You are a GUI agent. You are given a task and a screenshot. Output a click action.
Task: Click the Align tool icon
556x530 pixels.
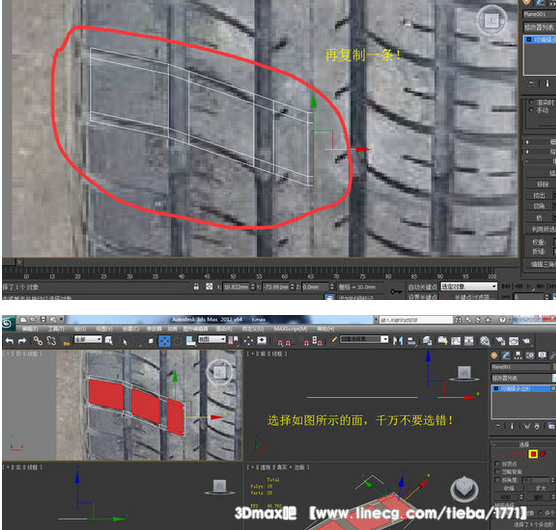(412, 341)
